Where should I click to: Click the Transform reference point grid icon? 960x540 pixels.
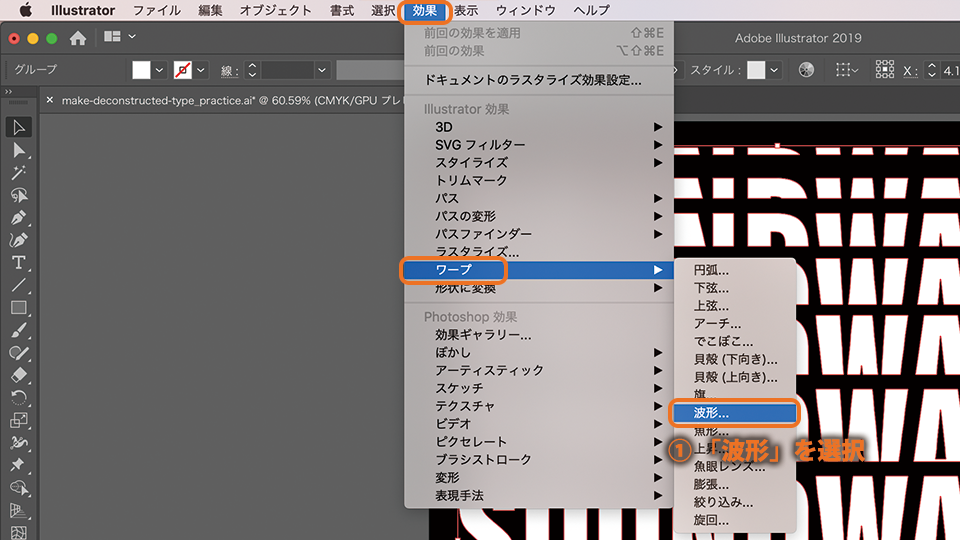(x=885, y=70)
